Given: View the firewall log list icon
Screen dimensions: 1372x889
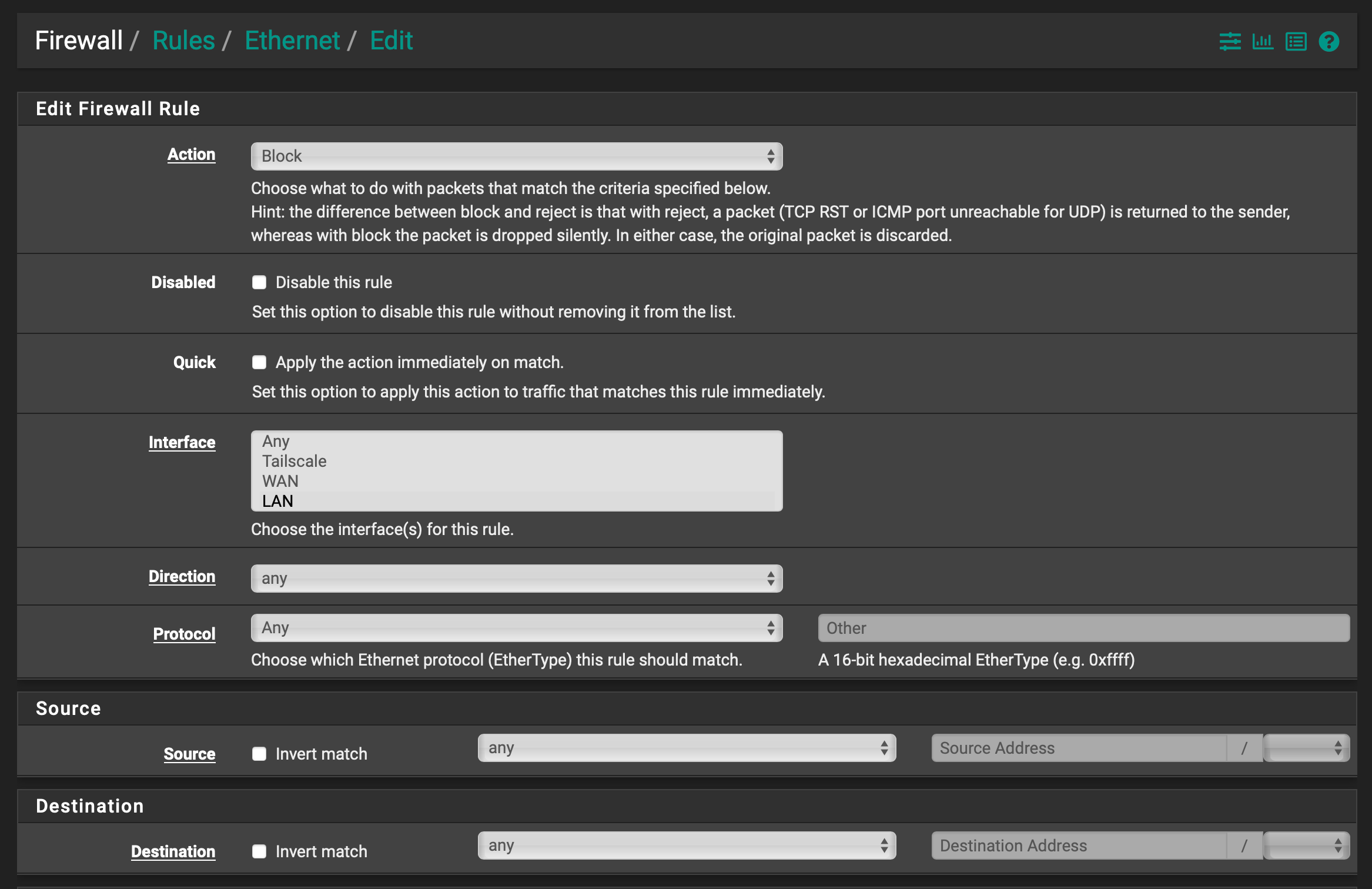Looking at the screenshot, I should 1295,41.
